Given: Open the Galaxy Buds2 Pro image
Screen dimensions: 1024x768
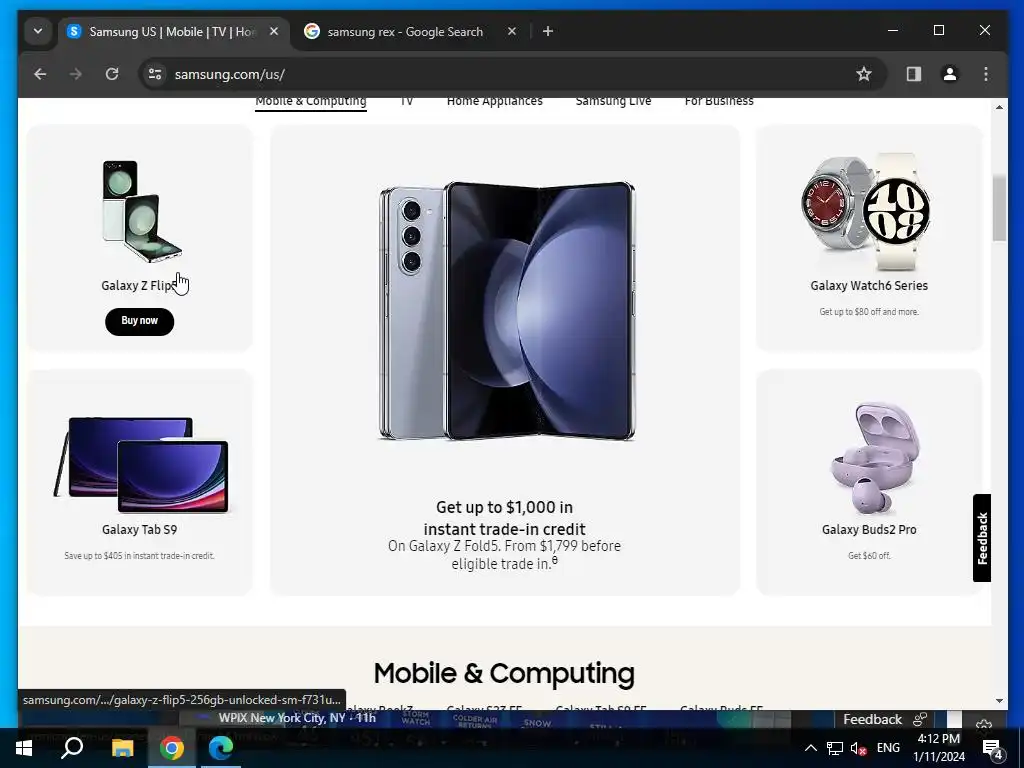Looking at the screenshot, I should (875, 458).
